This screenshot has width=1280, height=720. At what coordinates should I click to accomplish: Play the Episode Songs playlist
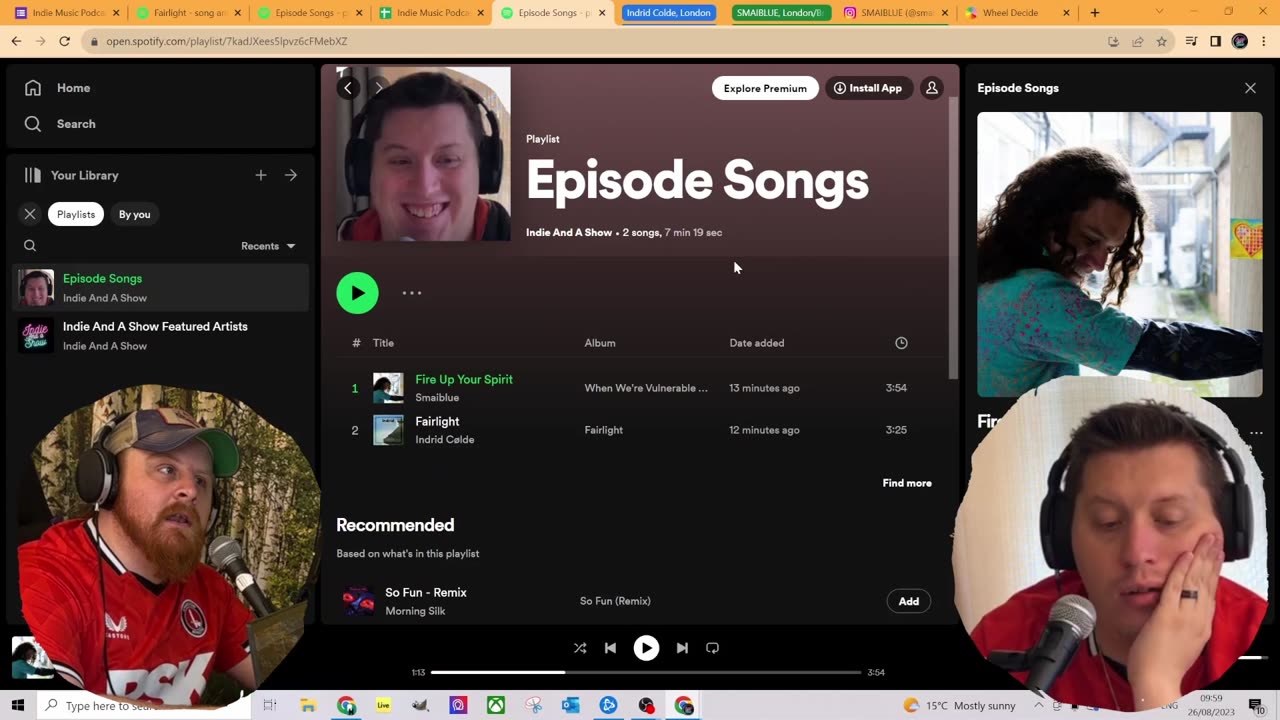(x=357, y=293)
